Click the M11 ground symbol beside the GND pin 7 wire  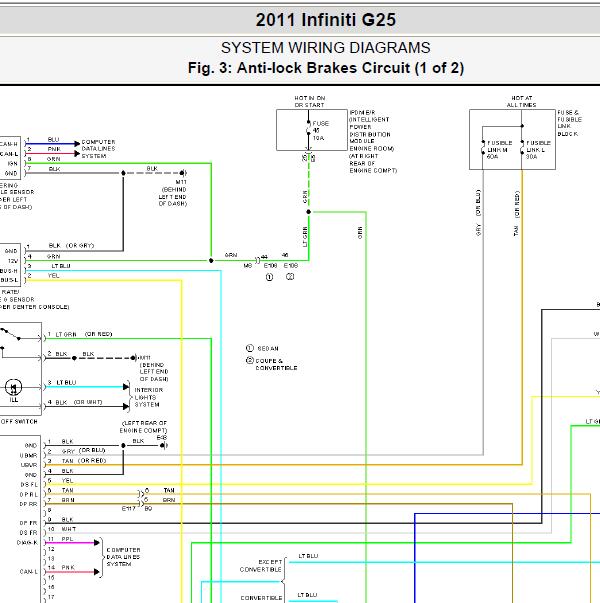point(183,173)
